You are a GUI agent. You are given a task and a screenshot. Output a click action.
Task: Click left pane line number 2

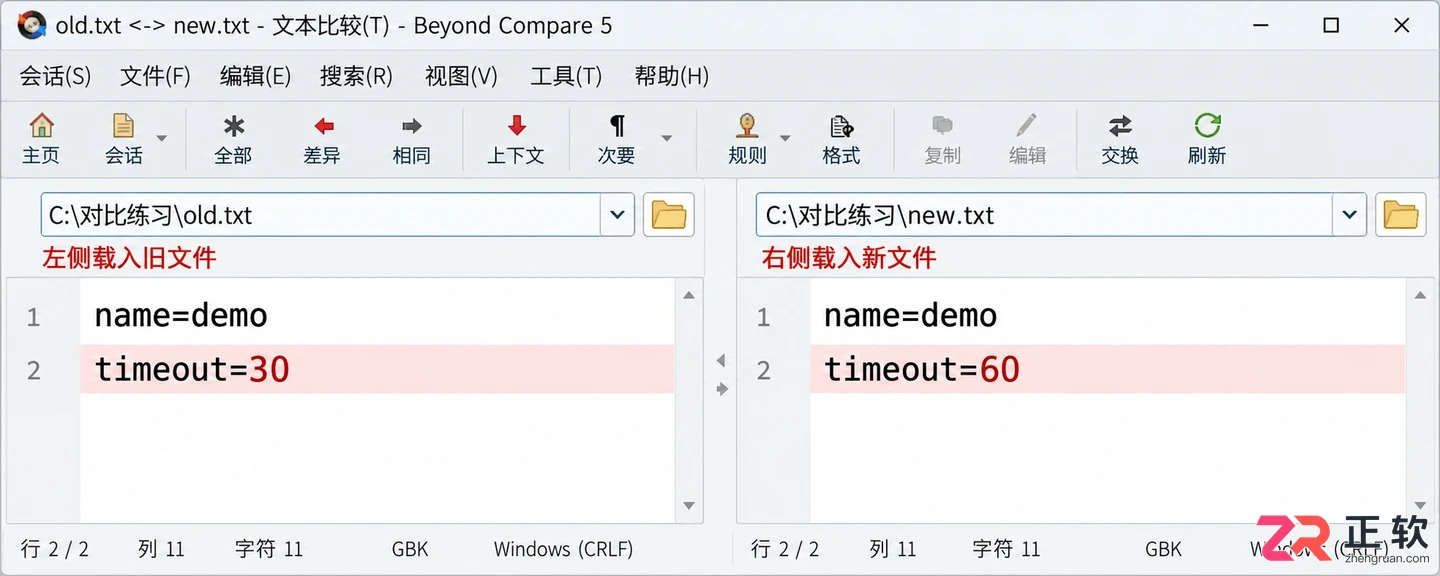pos(34,371)
